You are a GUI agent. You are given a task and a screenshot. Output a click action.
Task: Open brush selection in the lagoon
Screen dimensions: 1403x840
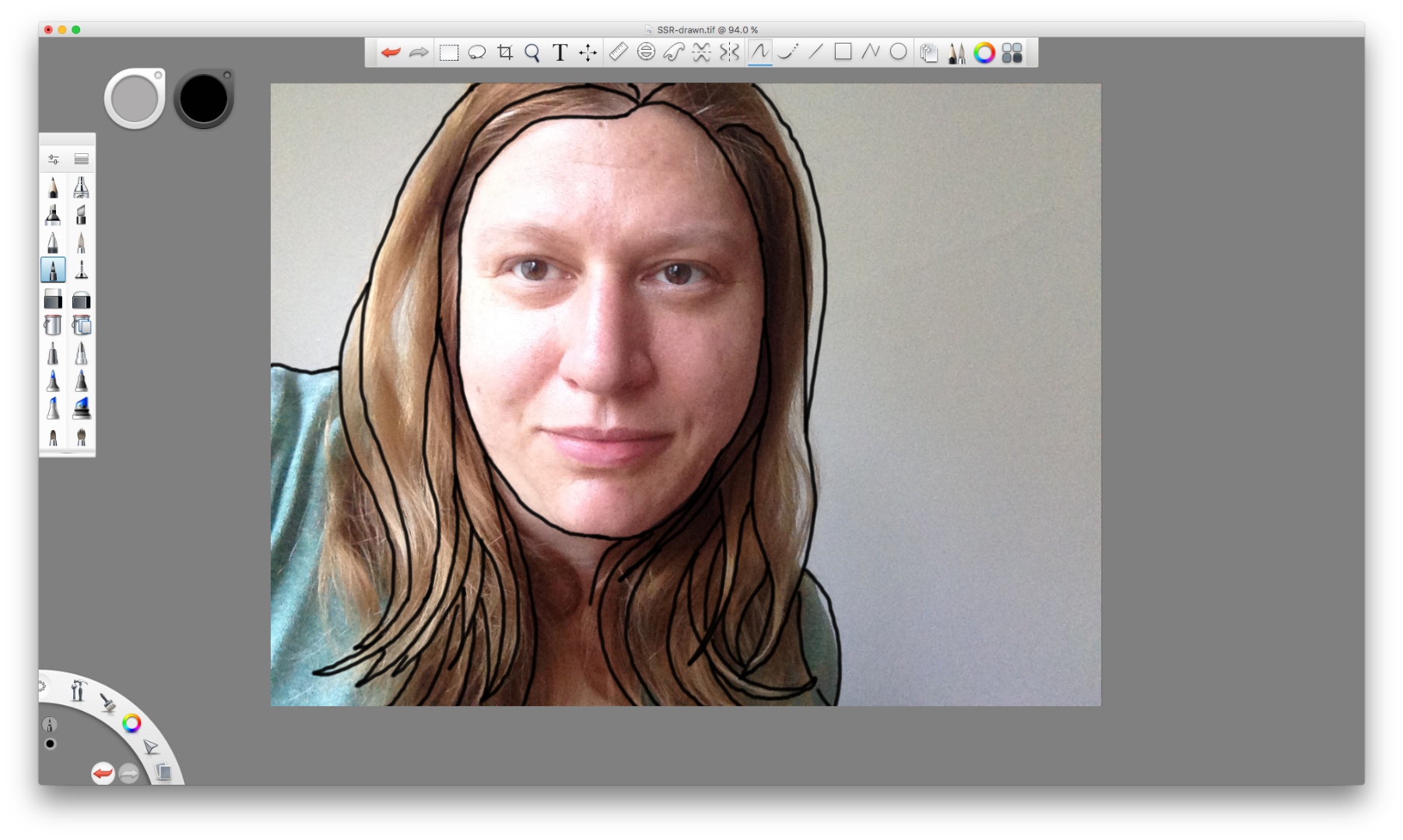[x=107, y=702]
